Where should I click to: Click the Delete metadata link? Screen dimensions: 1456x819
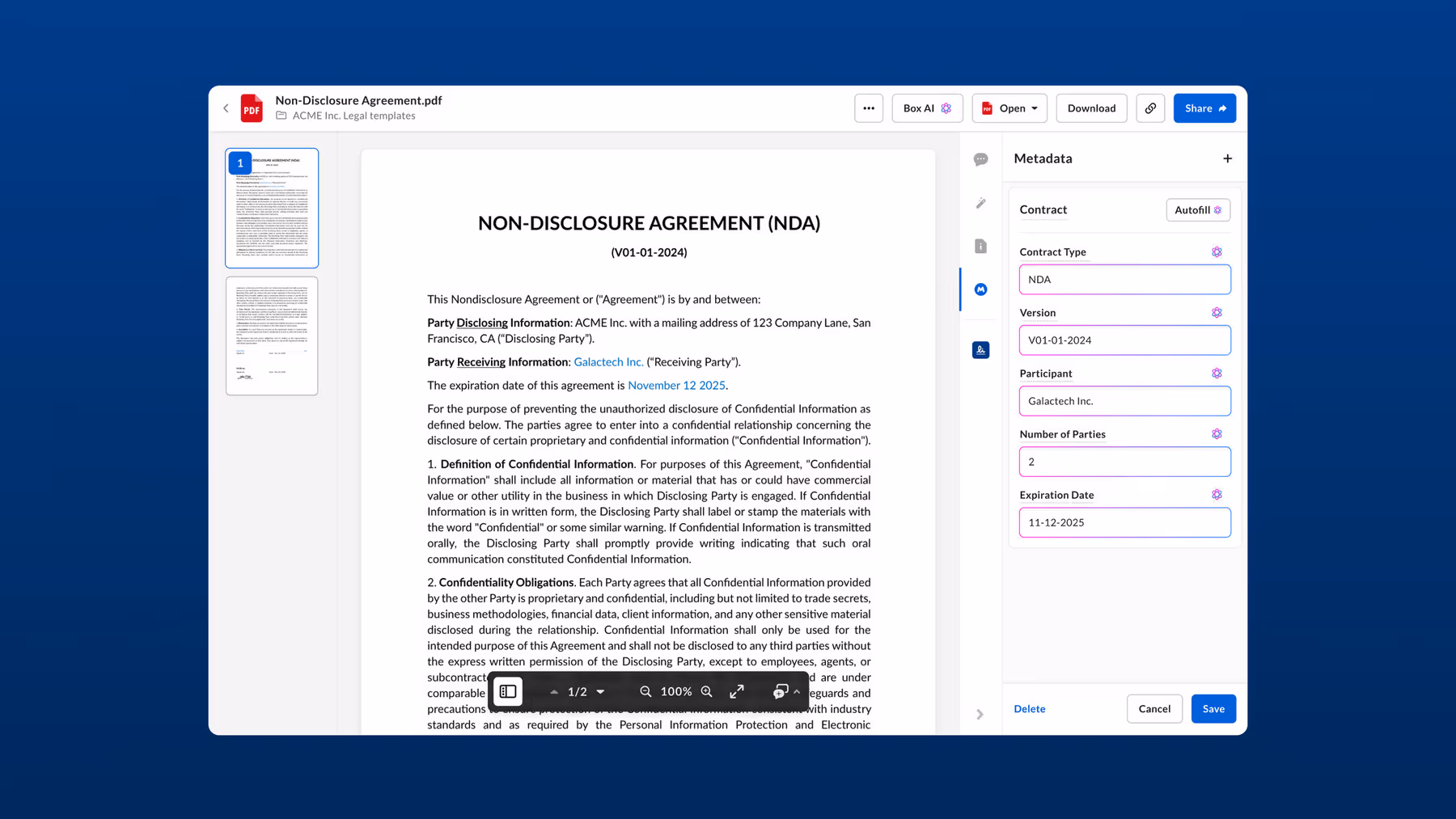[x=1029, y=709]
